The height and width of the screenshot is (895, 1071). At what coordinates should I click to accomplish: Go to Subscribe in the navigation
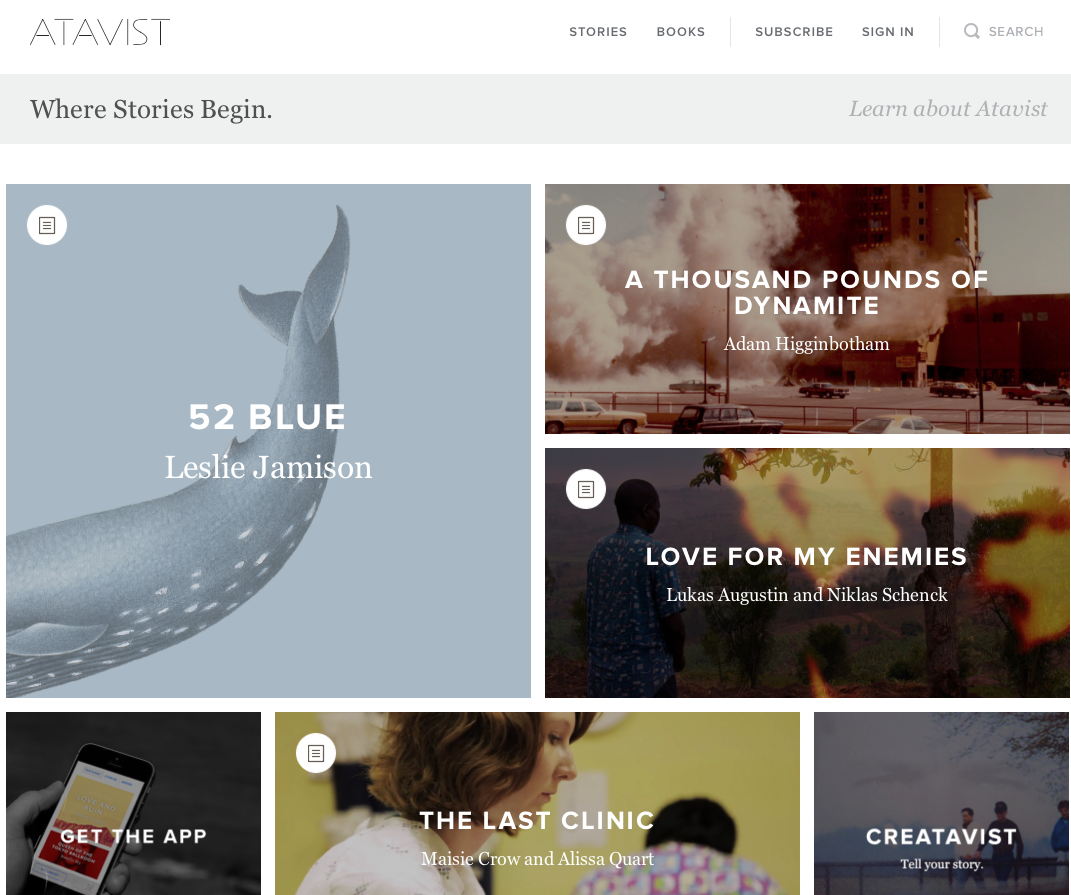794,32
